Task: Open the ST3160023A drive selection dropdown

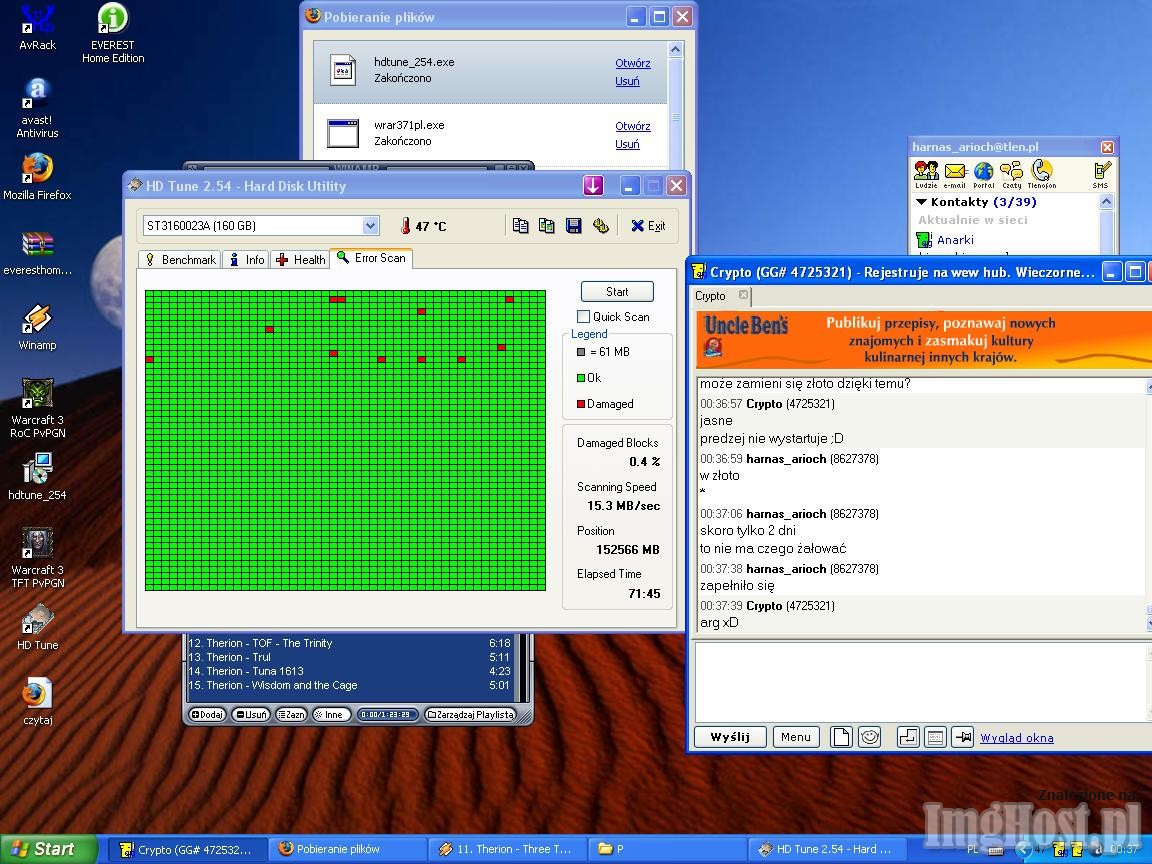Action: (x=370, y=226)
